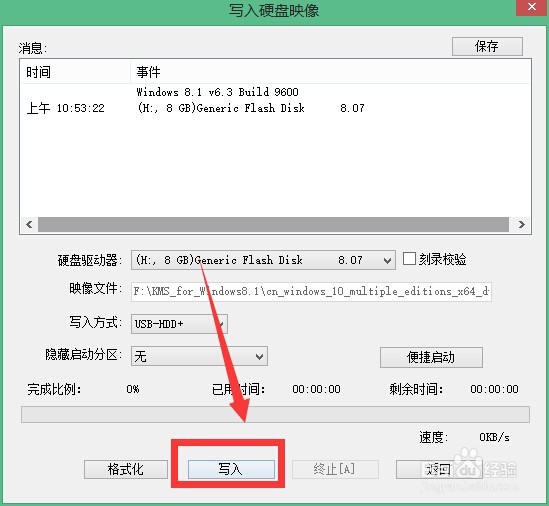The image size is (549, 506).
Task: Click the 终止[A] button
Action: click(x=335, y=469)
